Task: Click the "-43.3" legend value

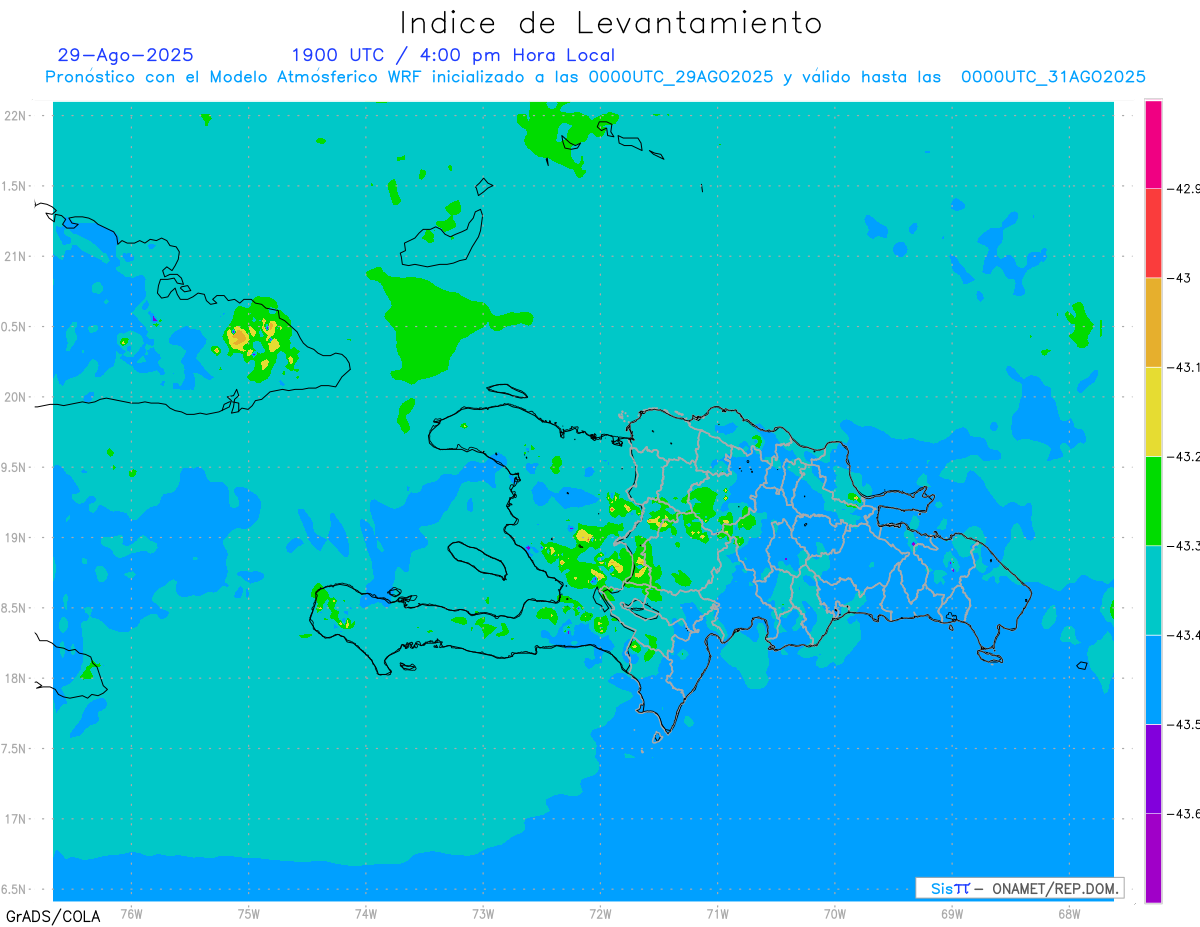Action: (1184, 545)
